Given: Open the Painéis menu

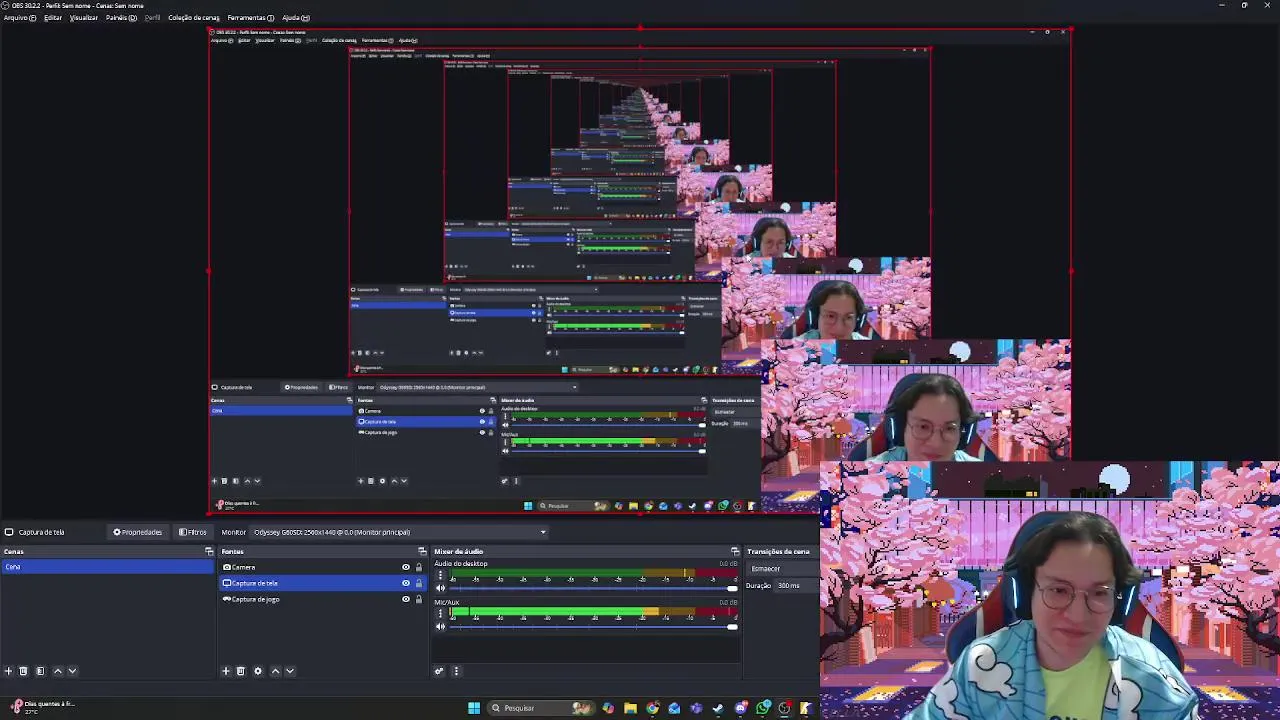Looking at the screenshot, I should 120,18.
